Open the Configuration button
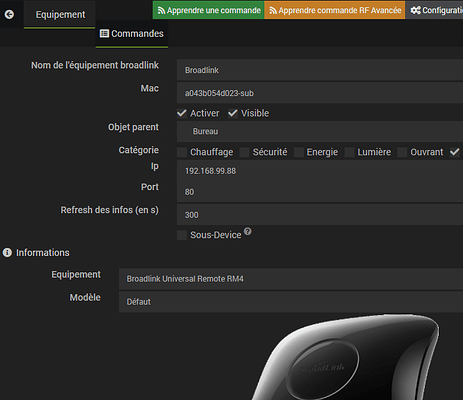Screen dimensions: 463x400 point(435,10)
